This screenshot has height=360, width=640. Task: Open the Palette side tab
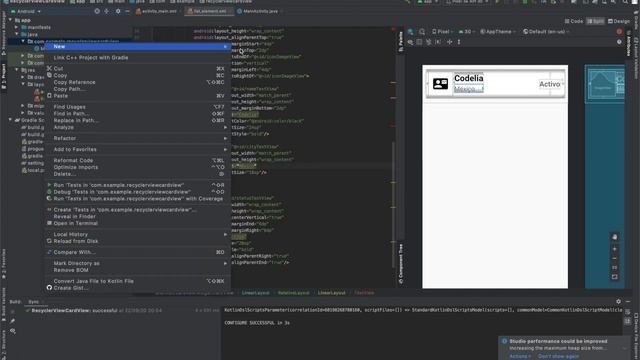click(400, 42)
